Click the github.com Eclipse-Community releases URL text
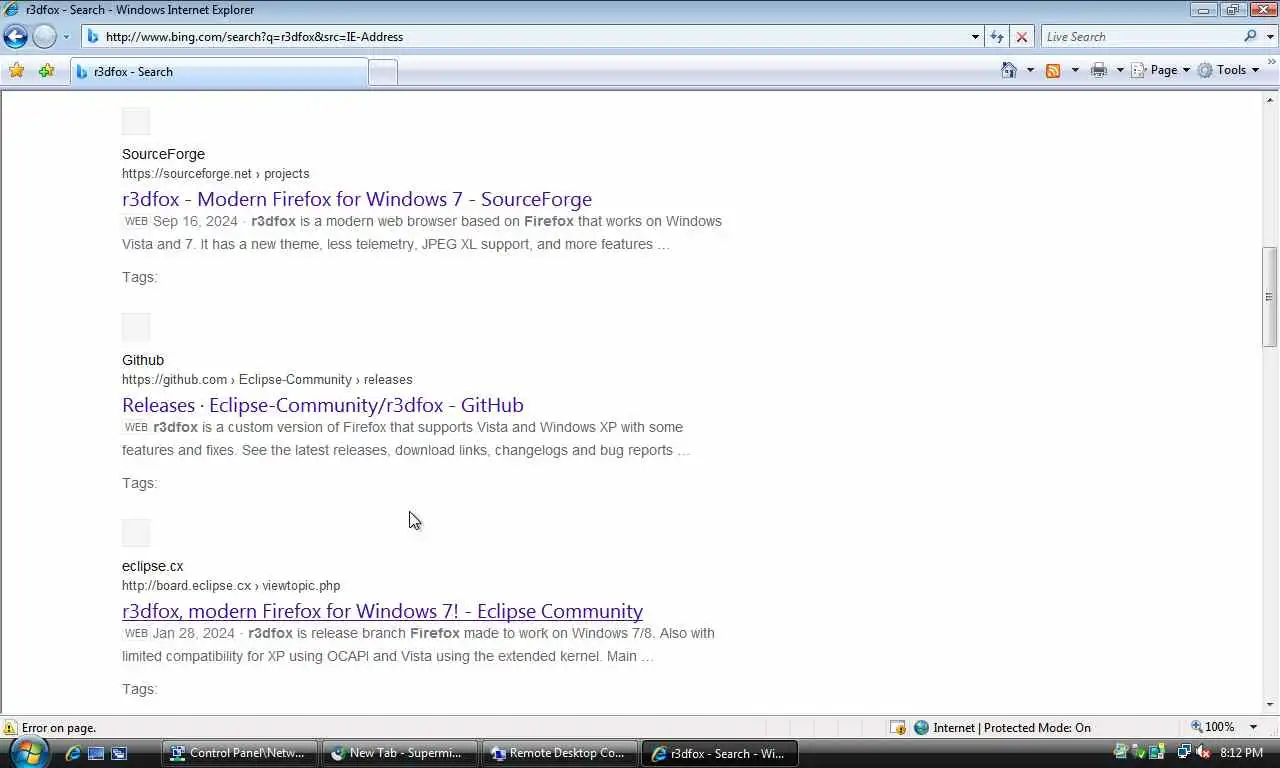Image resolution: width=1280 pixels, height=768 pixels. 267,379
